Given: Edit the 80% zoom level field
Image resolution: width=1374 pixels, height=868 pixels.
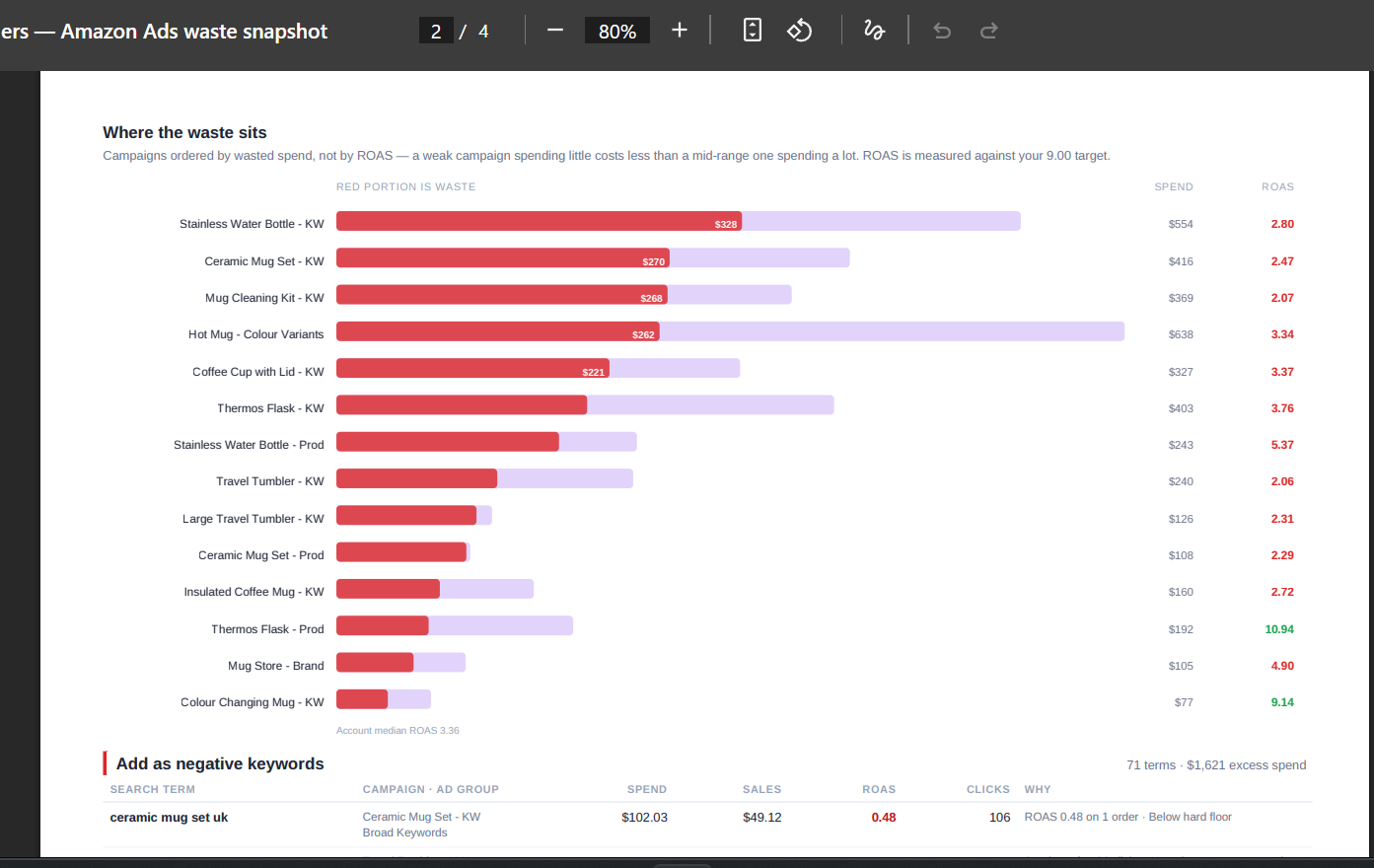Looking at the screenshot, I should point(617,31).
